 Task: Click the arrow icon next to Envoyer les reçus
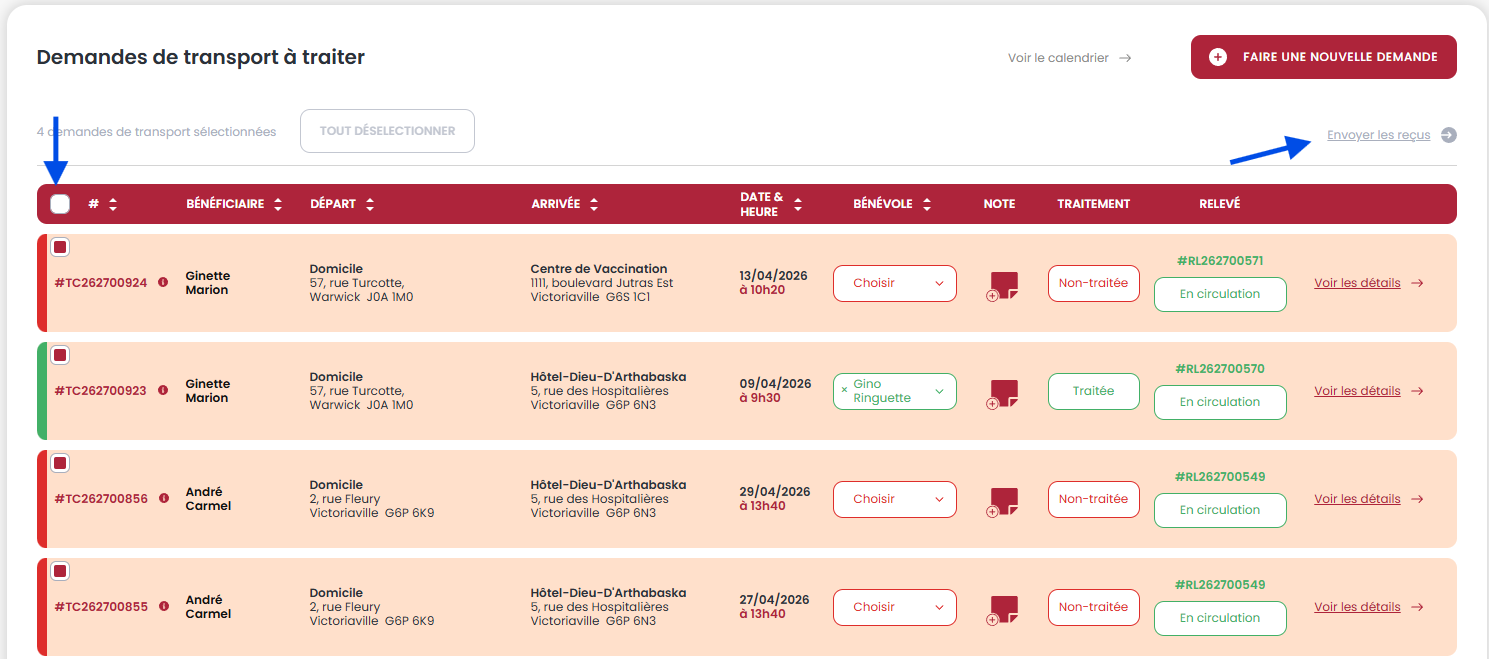(x=1448, y=135)
